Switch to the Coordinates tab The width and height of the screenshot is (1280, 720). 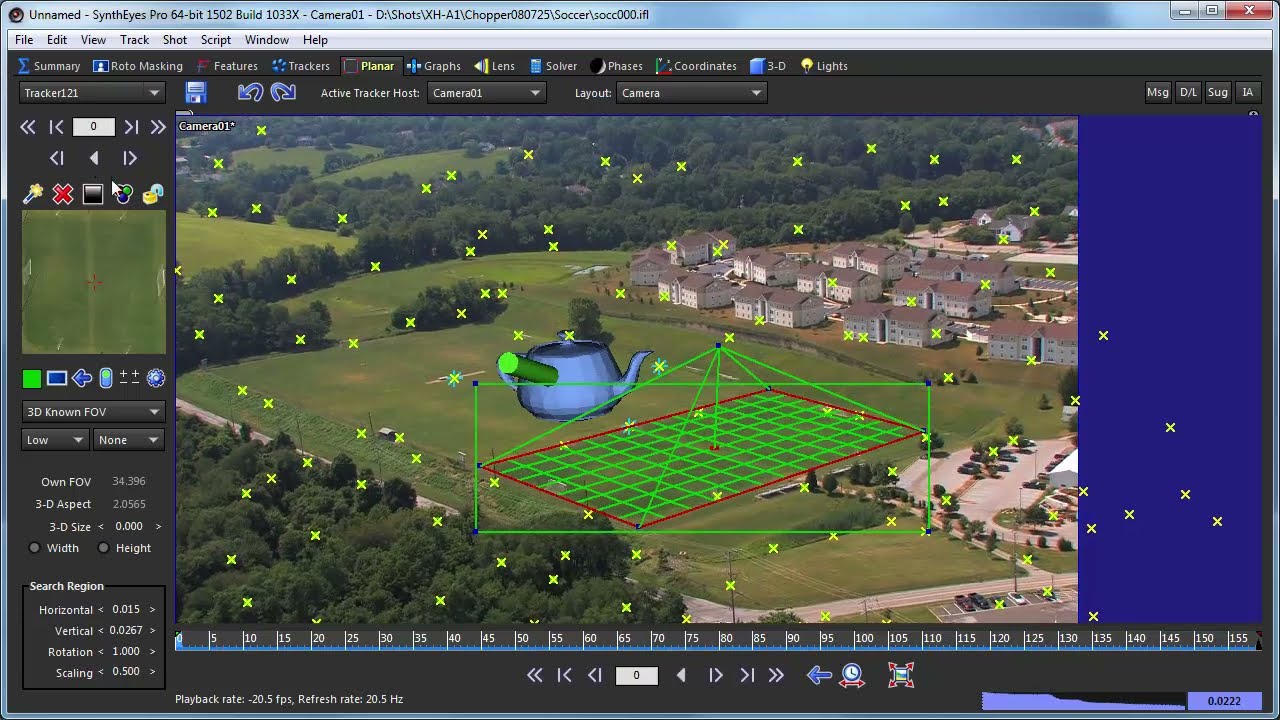[697, 66]
